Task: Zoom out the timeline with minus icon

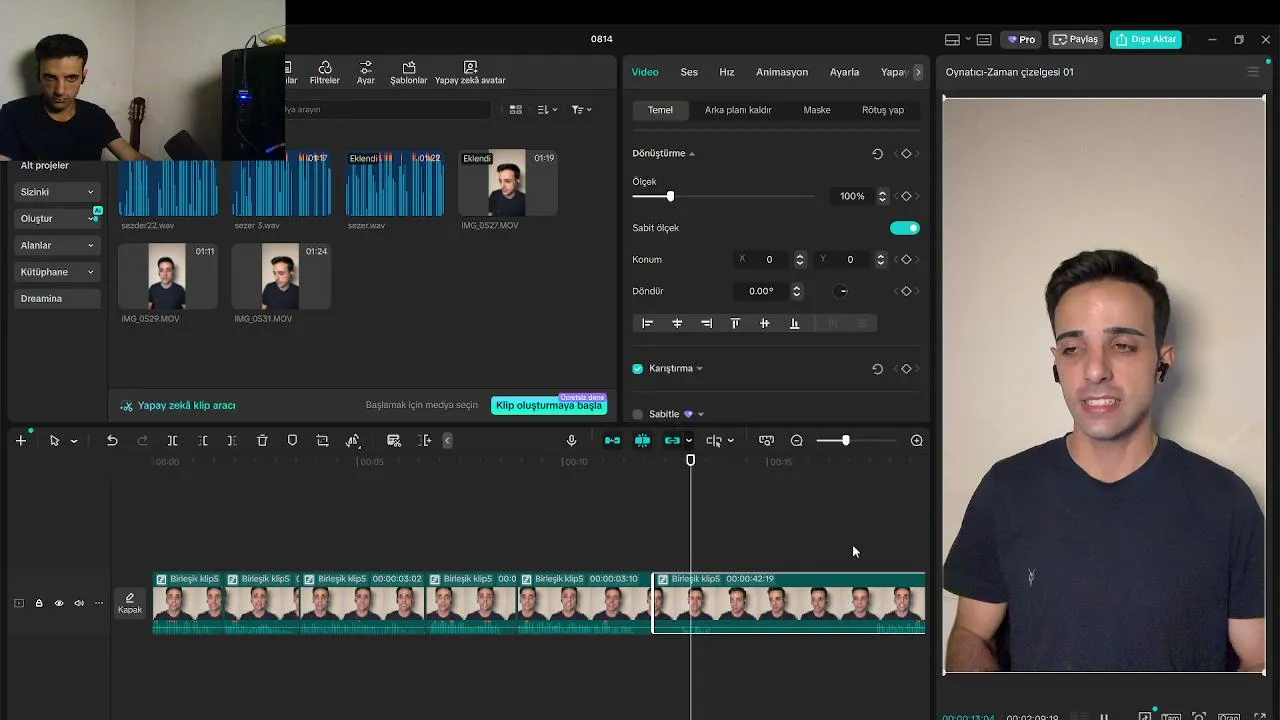Action: pyautogui.click(x=797, y=441)
